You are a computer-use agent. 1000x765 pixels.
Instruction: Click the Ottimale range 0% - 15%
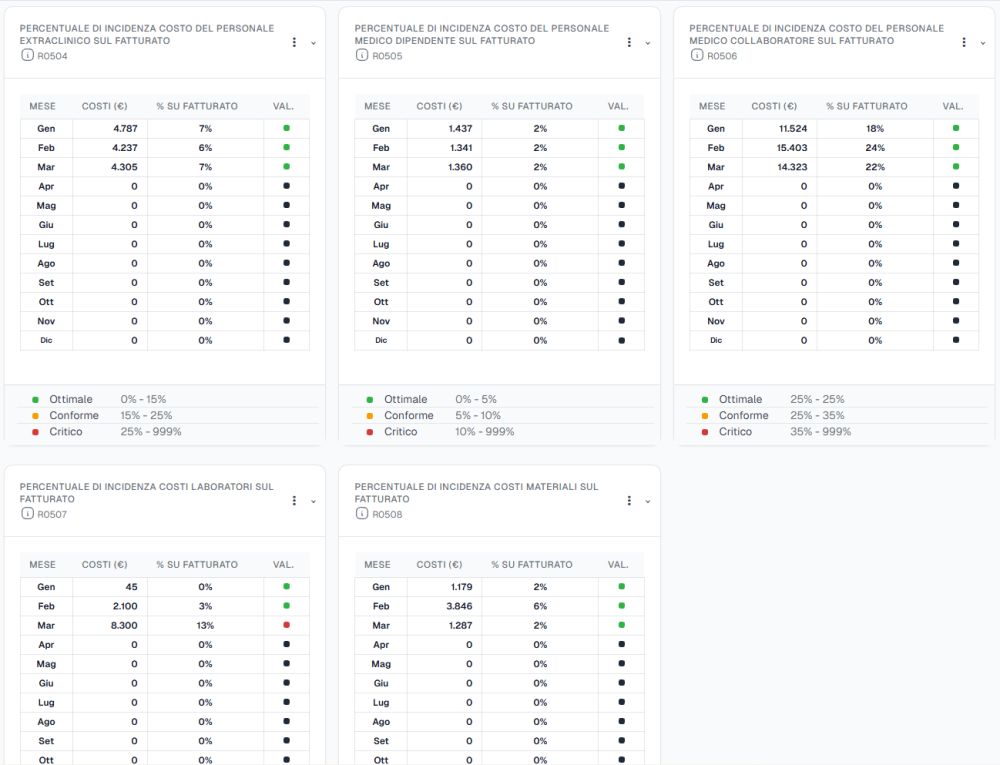(x=143, y=399)
